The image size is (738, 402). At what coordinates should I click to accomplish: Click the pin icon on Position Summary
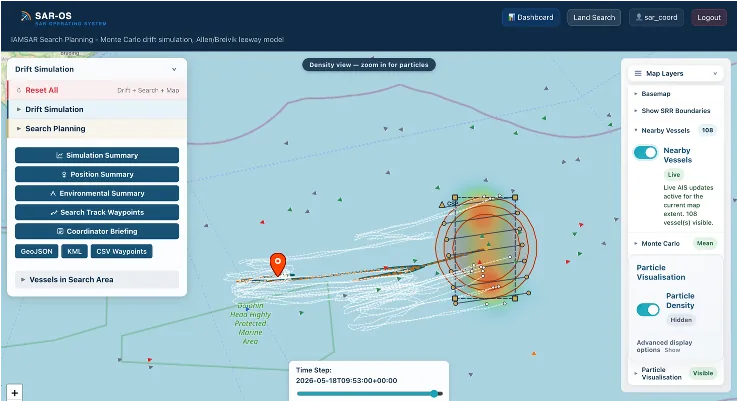point(64,175)
